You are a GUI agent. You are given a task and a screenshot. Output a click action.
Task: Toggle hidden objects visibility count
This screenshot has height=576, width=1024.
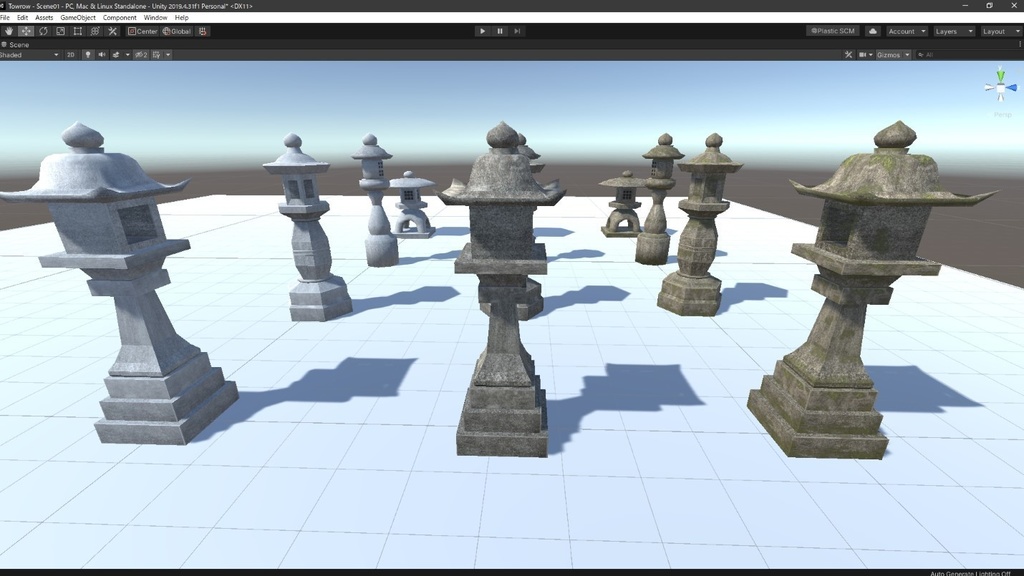pos(141,55)
